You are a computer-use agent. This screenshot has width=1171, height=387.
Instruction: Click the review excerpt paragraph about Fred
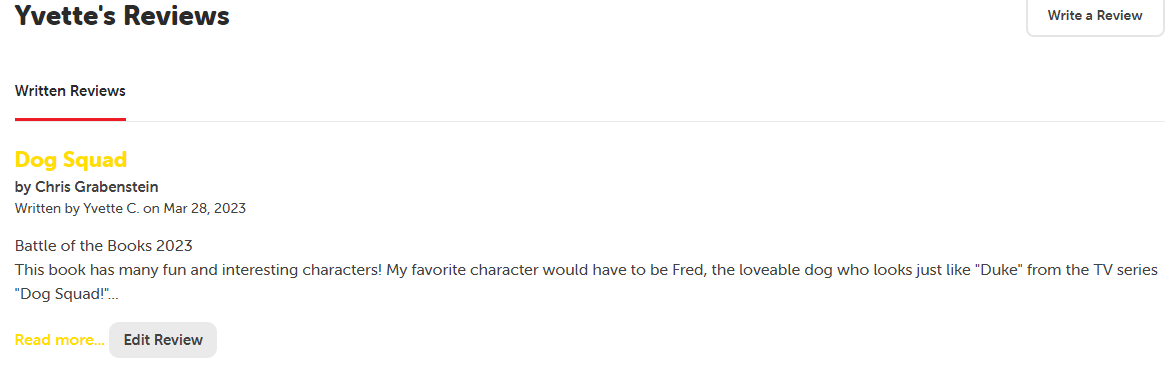pos(586,282)
